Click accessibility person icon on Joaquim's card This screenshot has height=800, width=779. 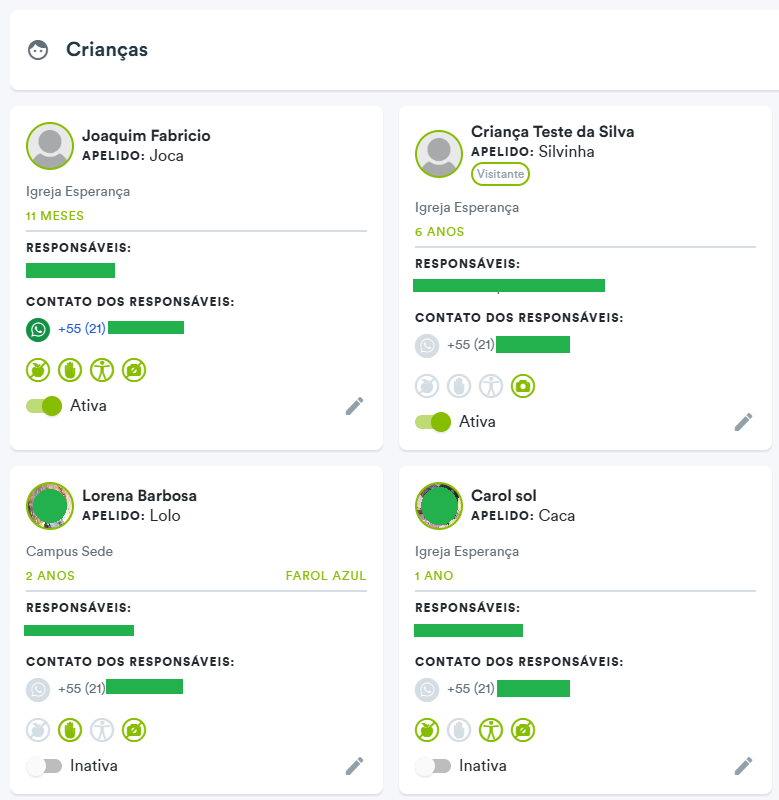point(102,370)
